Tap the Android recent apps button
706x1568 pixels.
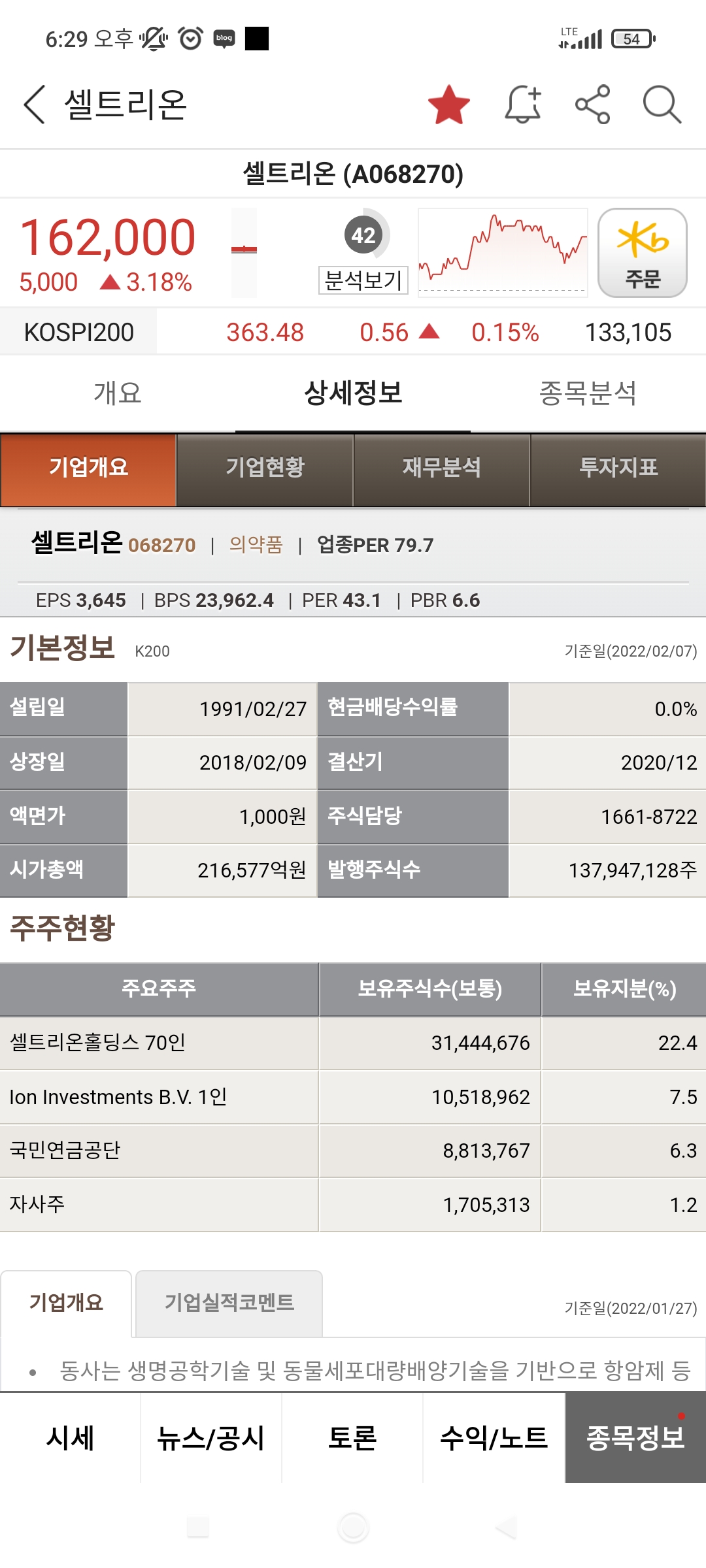(198, 1527)
